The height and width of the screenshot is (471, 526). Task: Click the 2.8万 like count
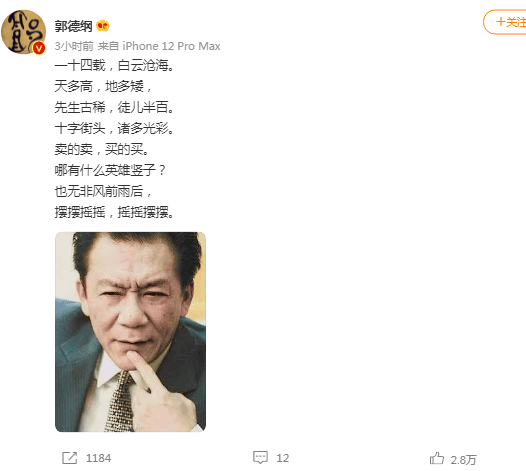point(463,460)
